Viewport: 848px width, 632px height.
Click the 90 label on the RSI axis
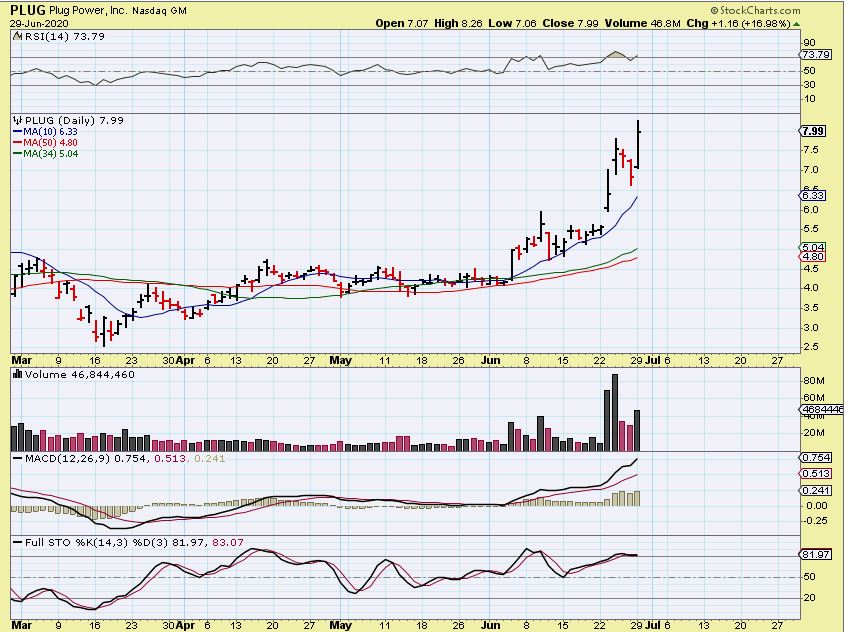pyautogui.click(x=810, y=43)
